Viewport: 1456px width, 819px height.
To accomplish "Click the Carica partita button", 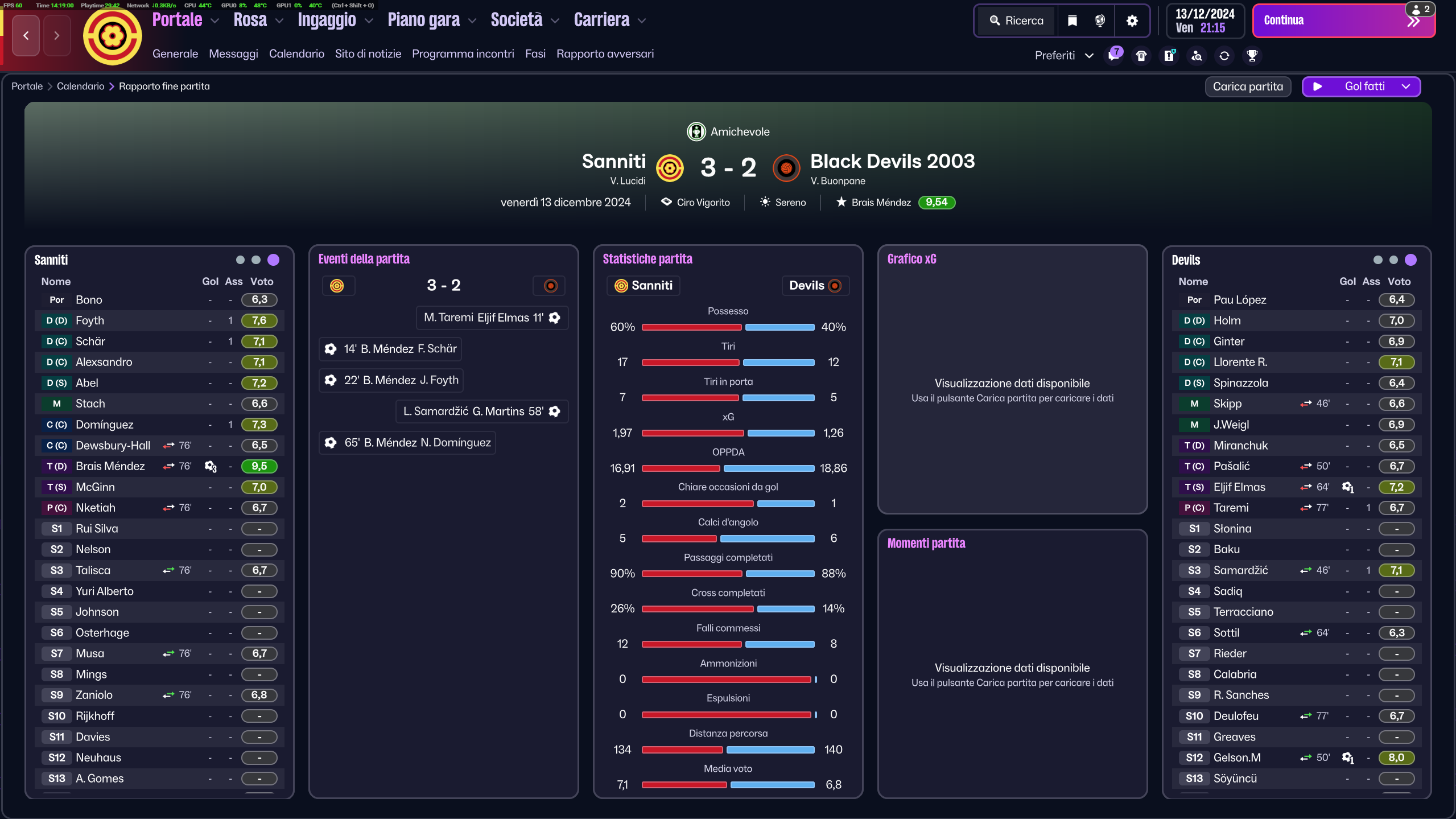I will tap(1248, 87).
